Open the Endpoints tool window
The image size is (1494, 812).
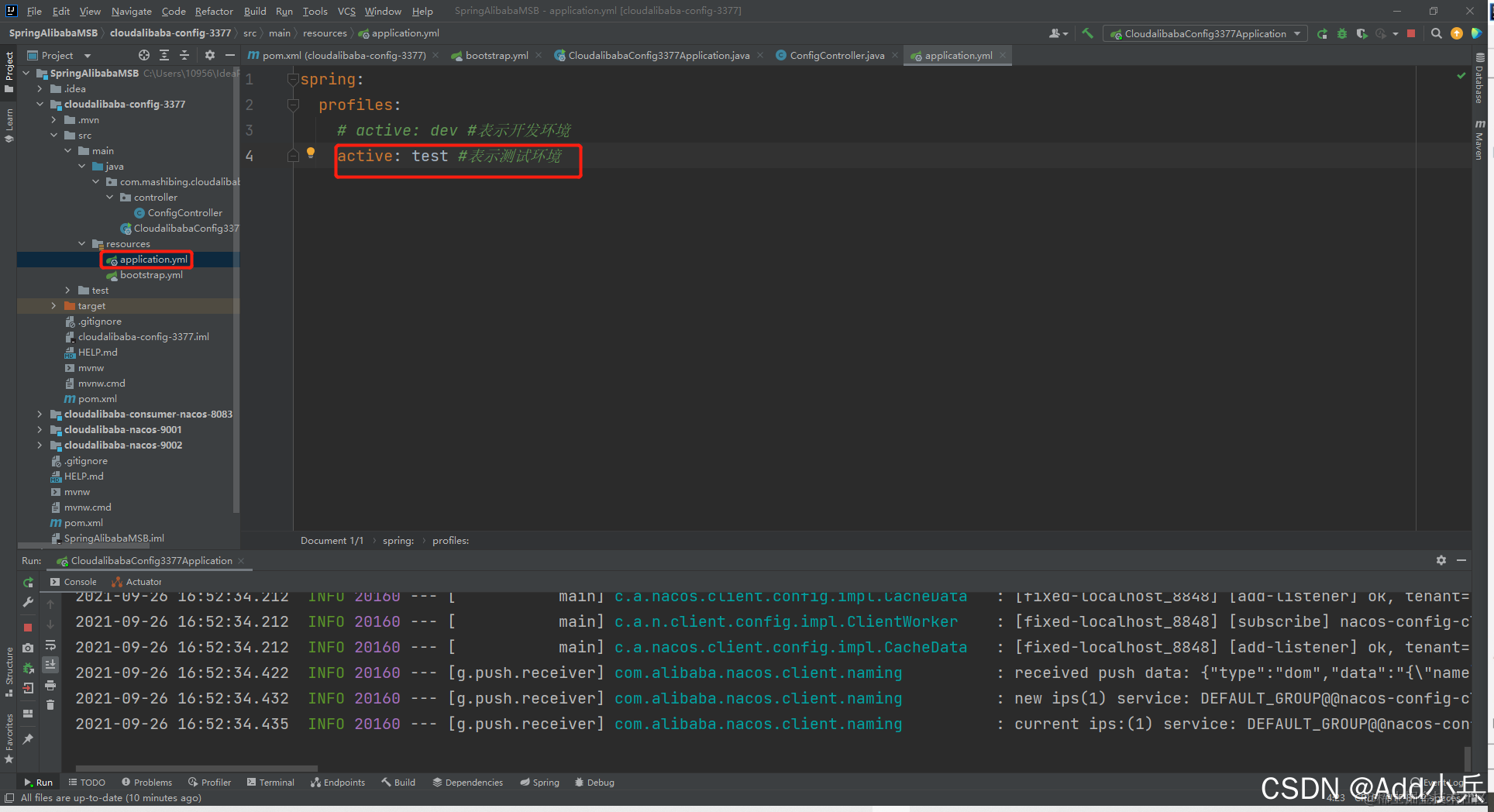pos(338,783)
